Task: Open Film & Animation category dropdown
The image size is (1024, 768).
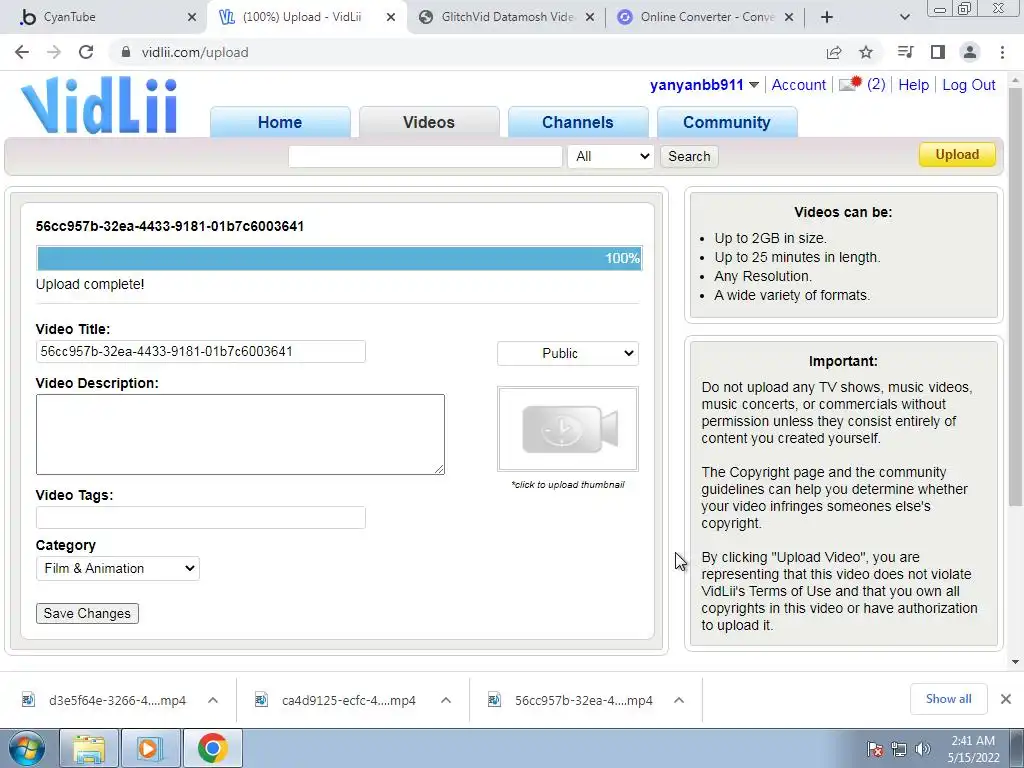Action: point(118,568)
